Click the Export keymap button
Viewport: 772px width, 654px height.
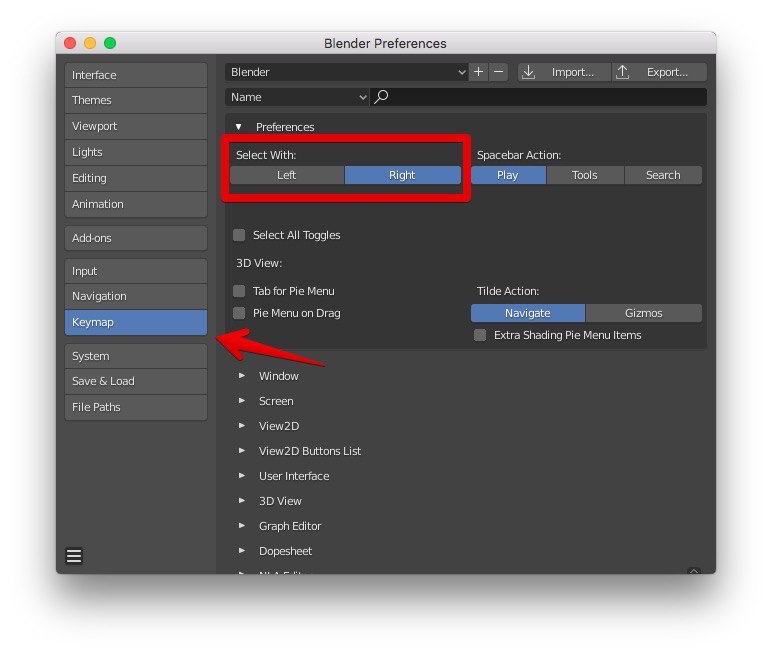pyautogui.click(x=656, y=72)
